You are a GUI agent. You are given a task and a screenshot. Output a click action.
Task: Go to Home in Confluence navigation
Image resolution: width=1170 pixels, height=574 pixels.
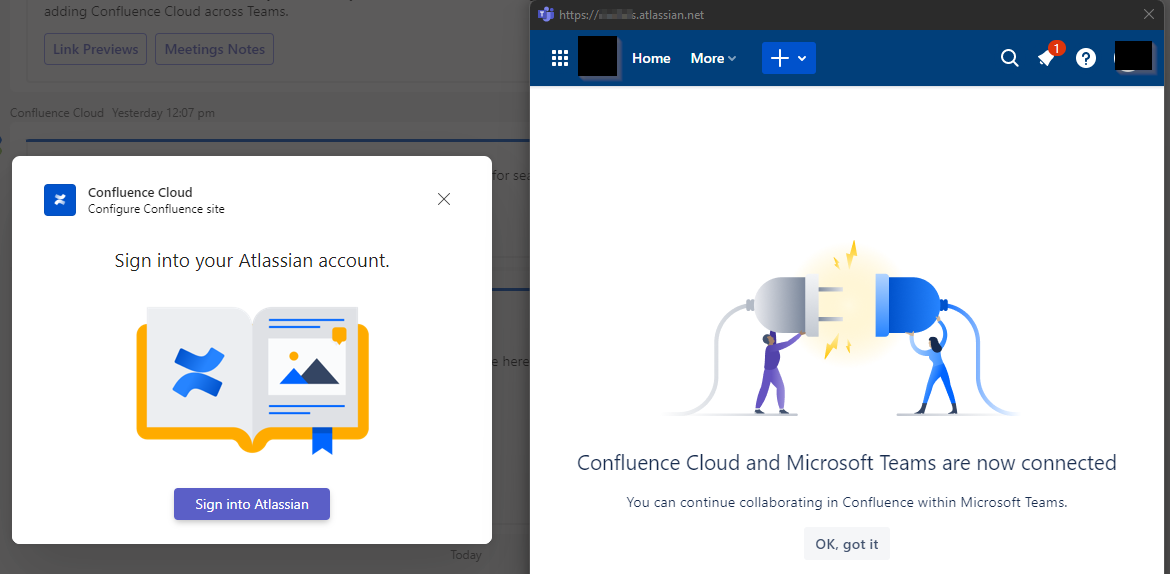pos(651,58)
